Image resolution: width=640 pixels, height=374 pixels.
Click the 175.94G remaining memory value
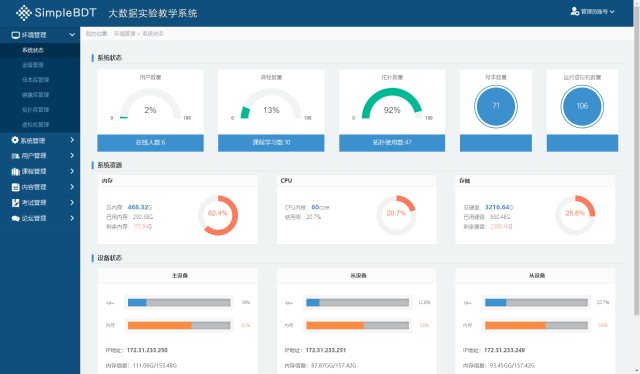coord(142,227)
